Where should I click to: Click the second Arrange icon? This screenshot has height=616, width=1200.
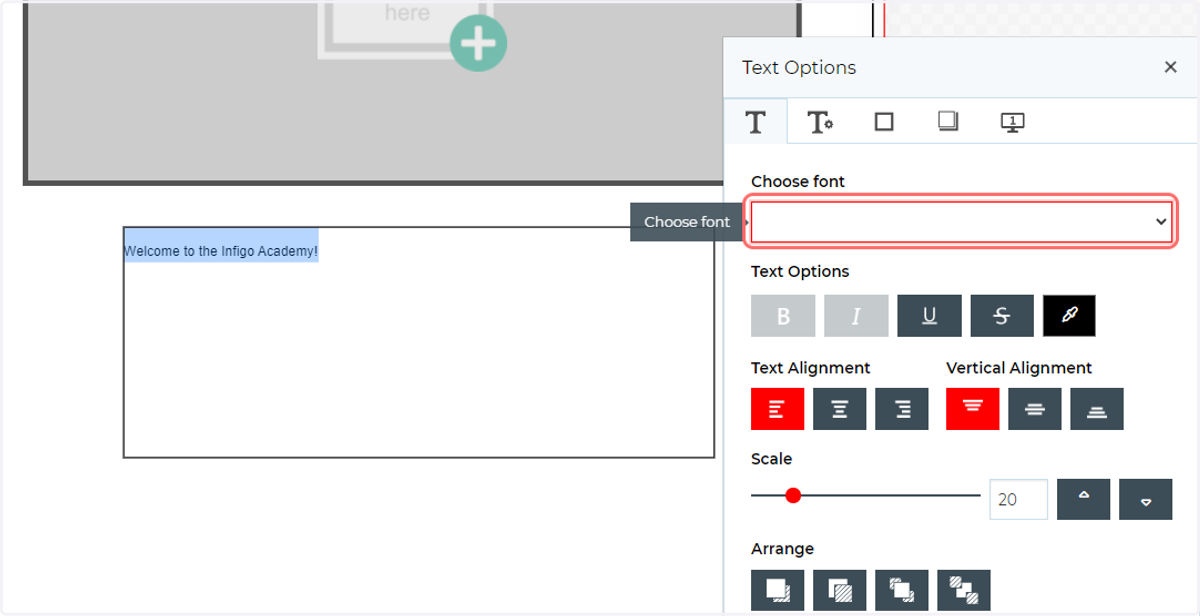(x=839, y=590)
